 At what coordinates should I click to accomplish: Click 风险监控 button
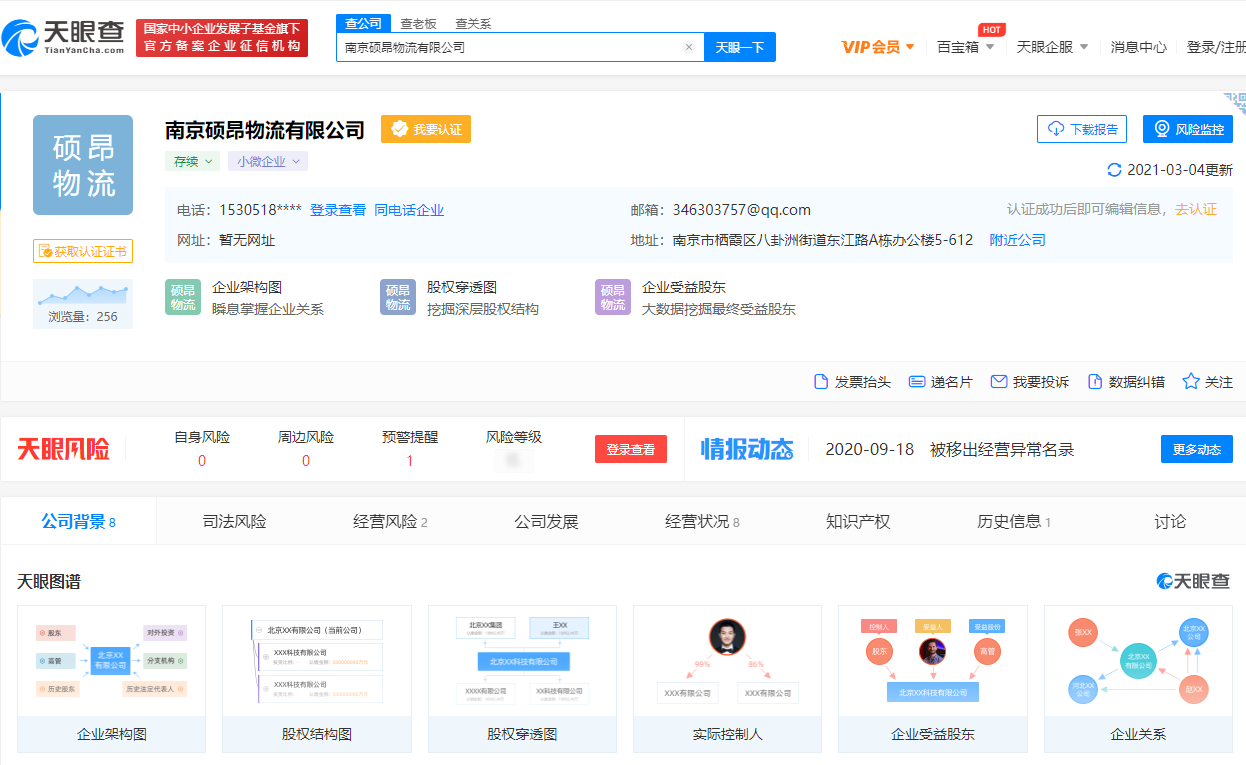tap(1188, 129)
